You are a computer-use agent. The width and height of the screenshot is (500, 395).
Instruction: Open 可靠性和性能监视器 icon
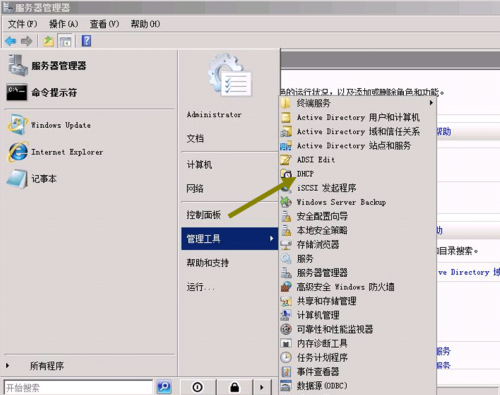click(286, 329)
